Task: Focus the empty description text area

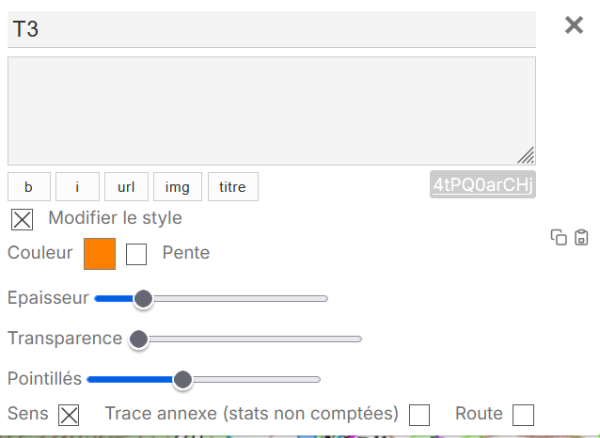Action: coord(272,110)
